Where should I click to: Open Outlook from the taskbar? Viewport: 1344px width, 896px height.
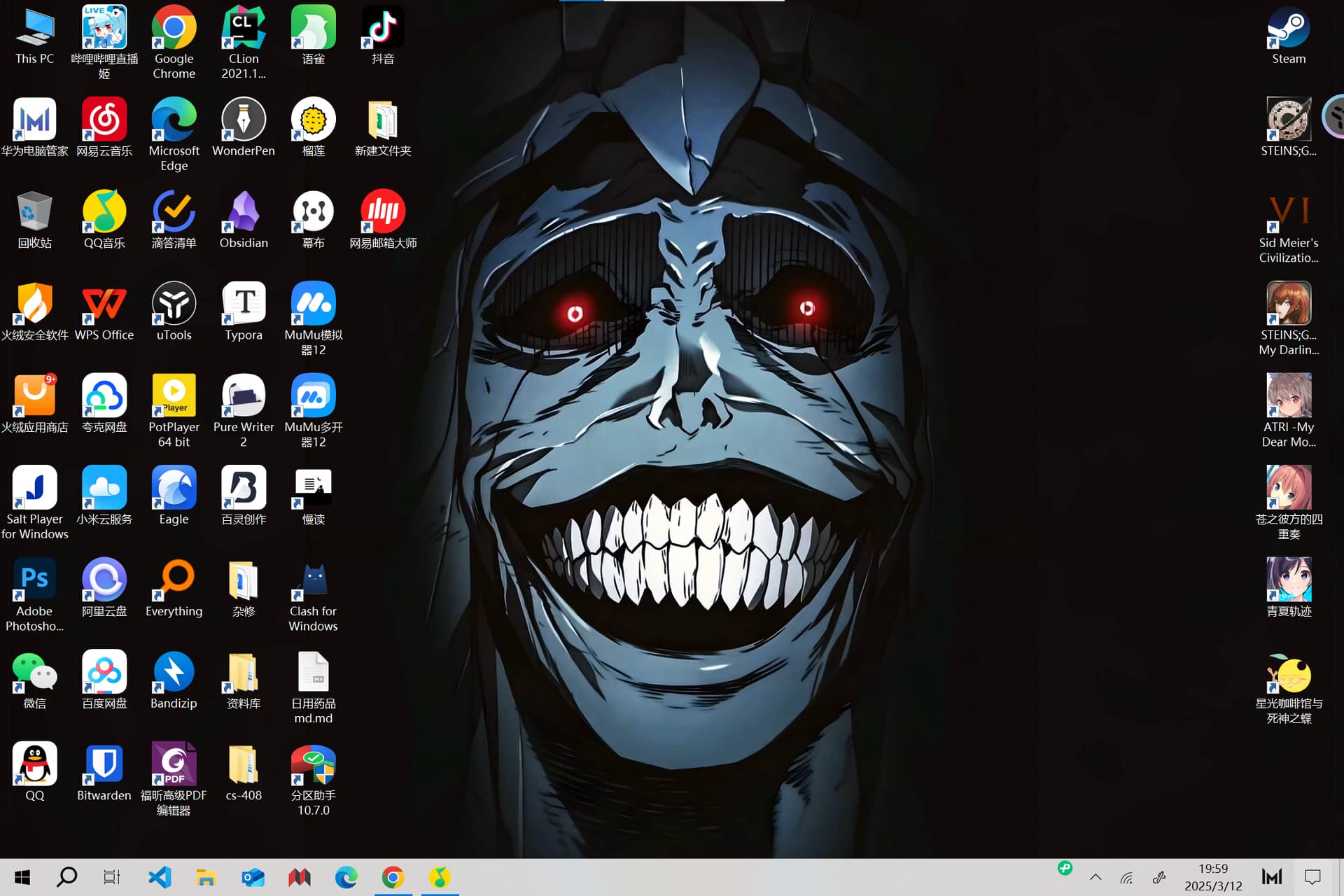(x=253, y=877)
